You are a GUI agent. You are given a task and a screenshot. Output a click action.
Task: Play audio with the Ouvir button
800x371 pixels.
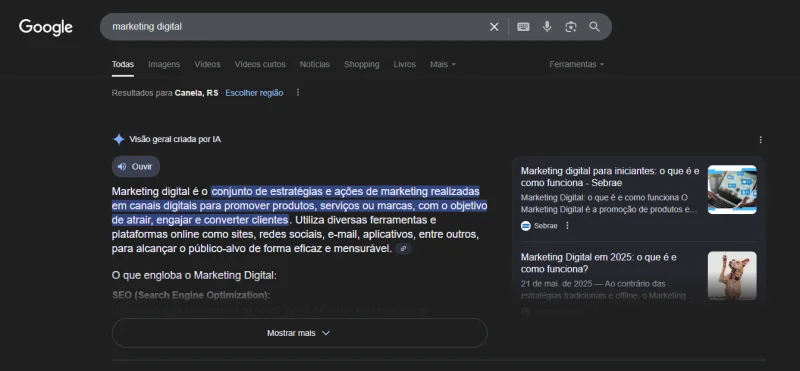(136, 166)
